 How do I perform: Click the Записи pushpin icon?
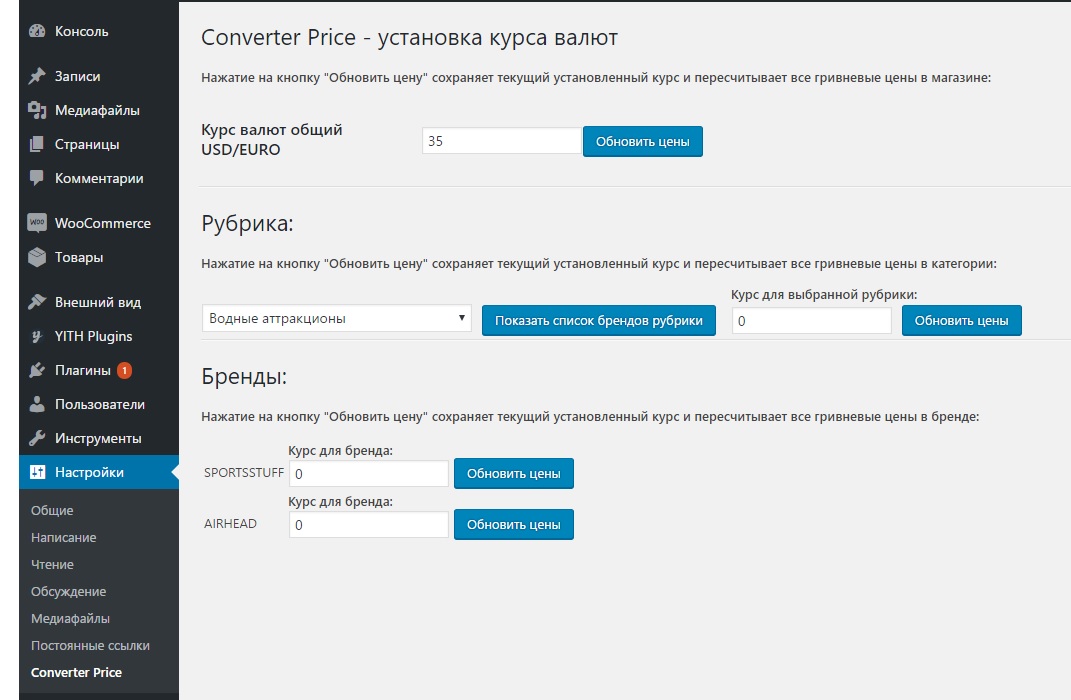(x=37, y=76)
